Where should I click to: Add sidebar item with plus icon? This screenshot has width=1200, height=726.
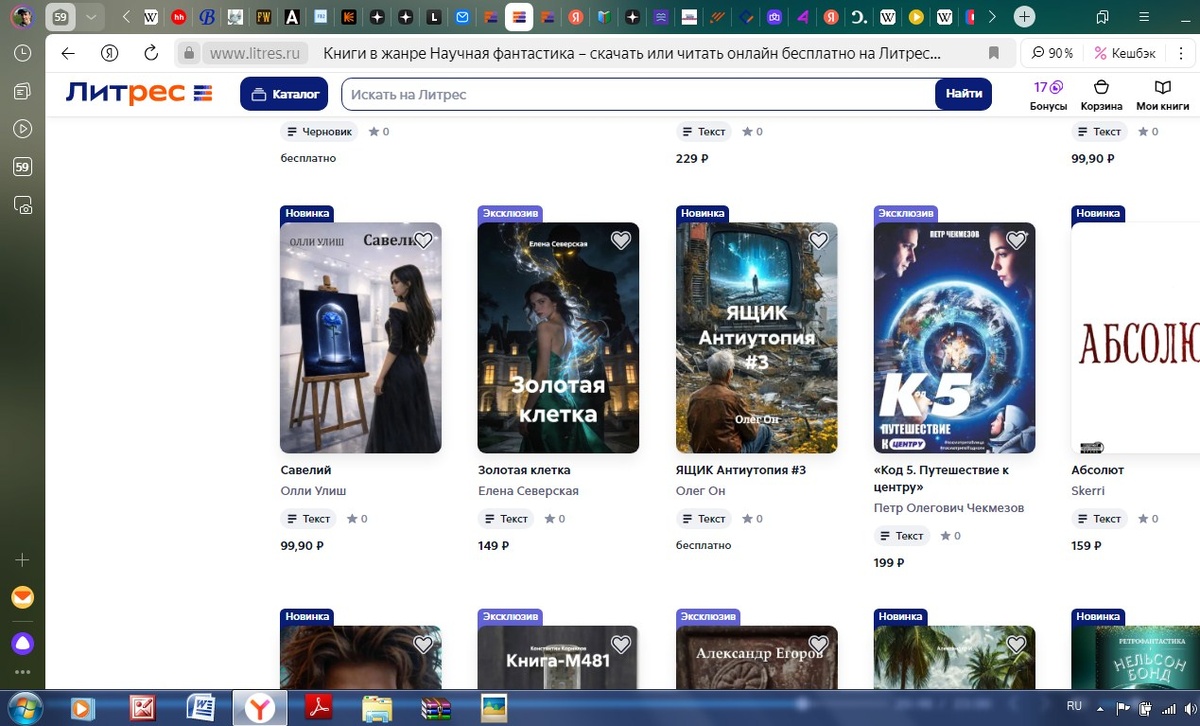click(22, 560)
